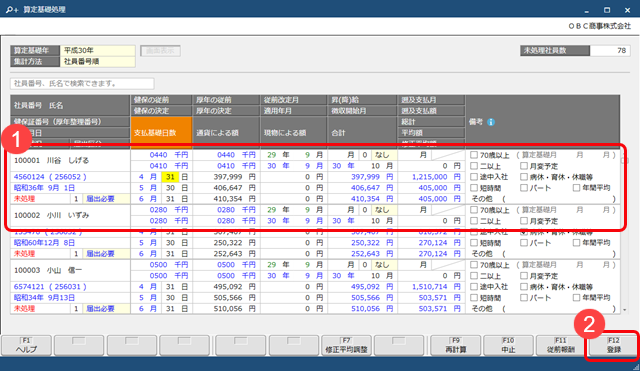Viewport: 640px width, 372px height.
Task: Click birth date 昭和36年 9月 1日
Action: [x=44, y=188]
